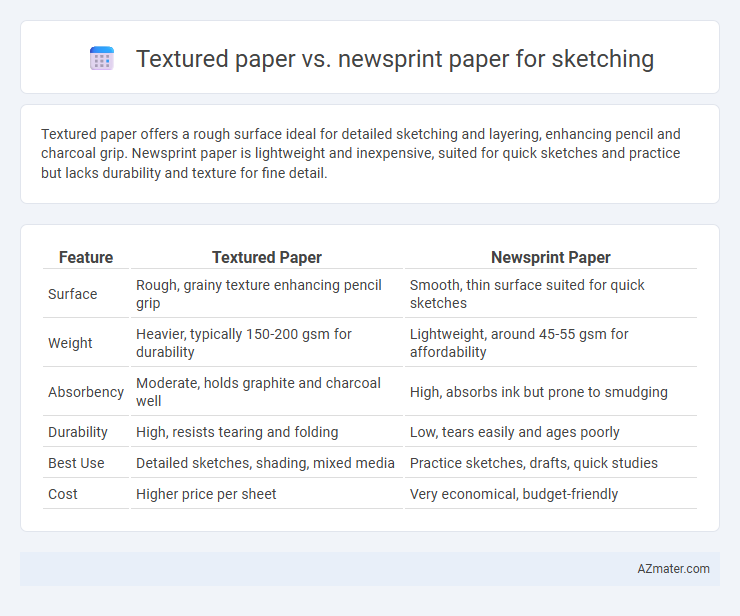
Task: Select cell 'Smooth, thin surface suited for quick sketches'
Action: (551, 294)
